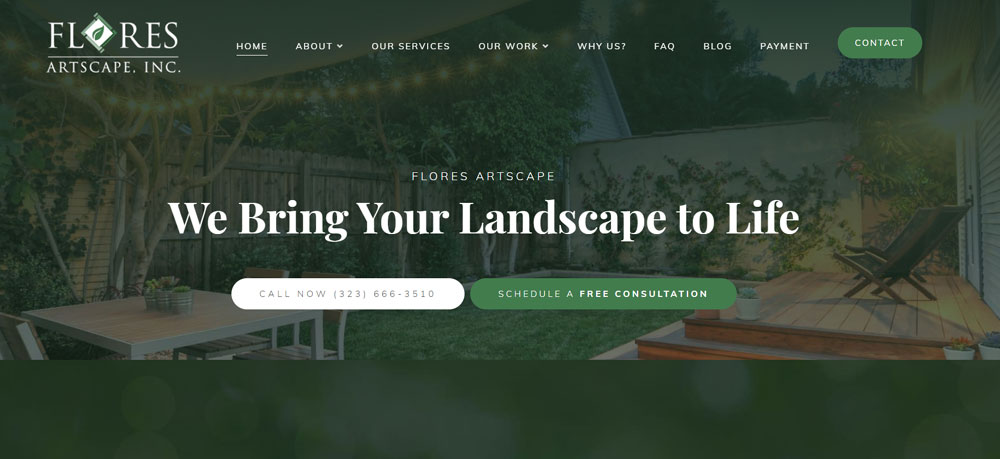
Task: Open the Why Us? page
Action: [601, 46]
